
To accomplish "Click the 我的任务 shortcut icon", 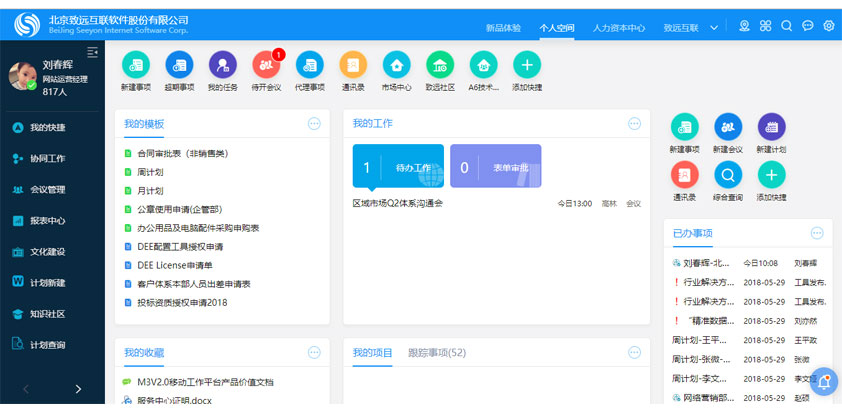I will [222, 65].
